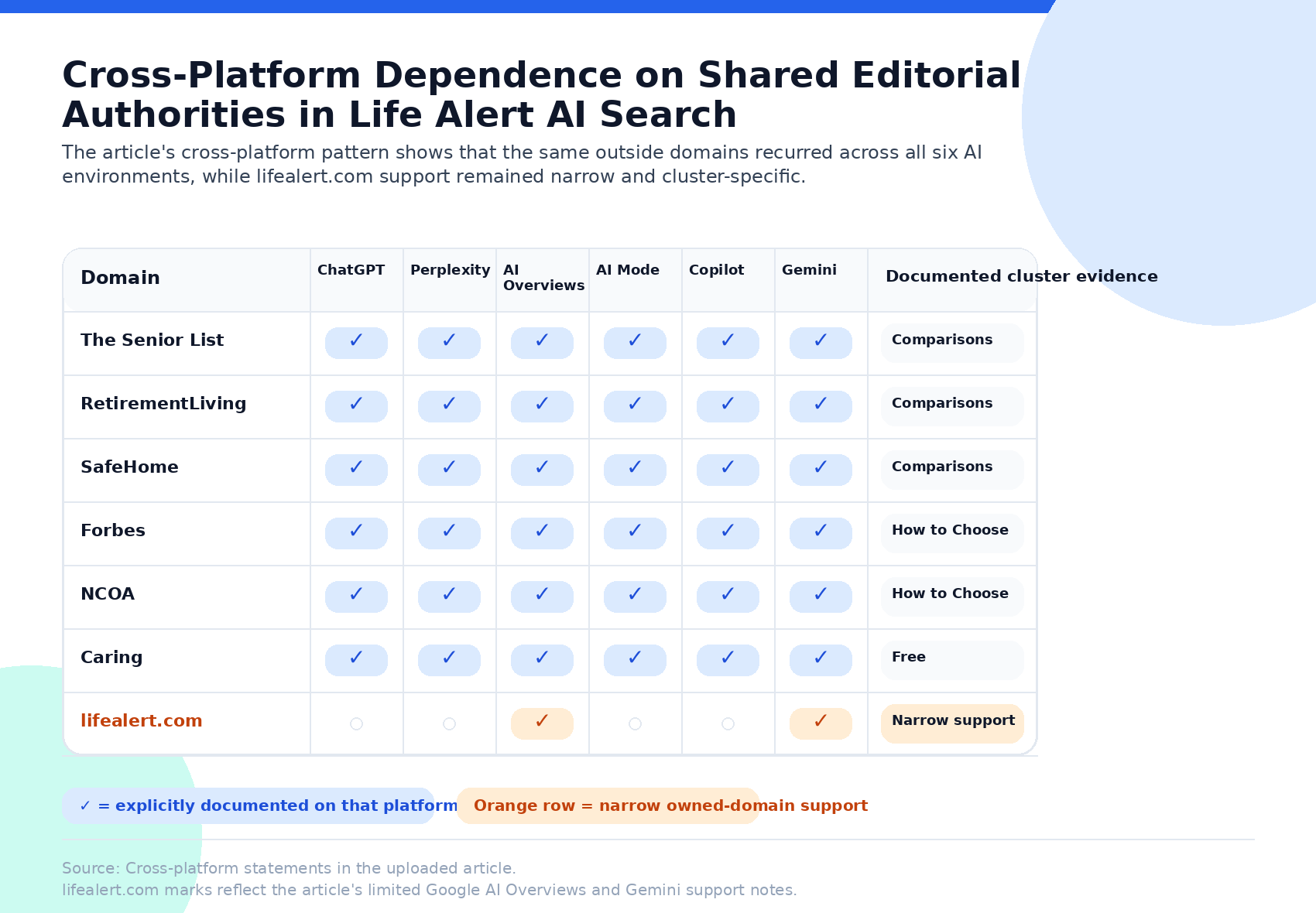The image size is (1316, 913).
Task: Select the Gemini column header
Action: [809, 270]
